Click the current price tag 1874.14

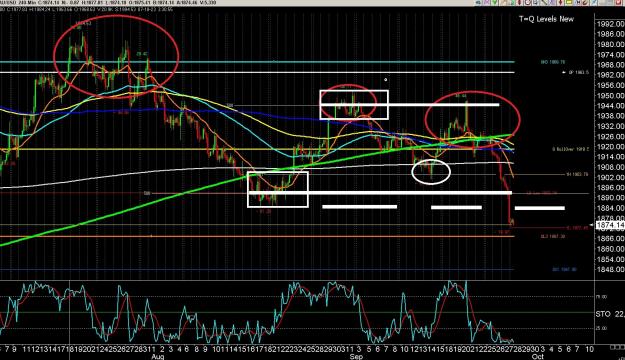click(x=610, y=225)
